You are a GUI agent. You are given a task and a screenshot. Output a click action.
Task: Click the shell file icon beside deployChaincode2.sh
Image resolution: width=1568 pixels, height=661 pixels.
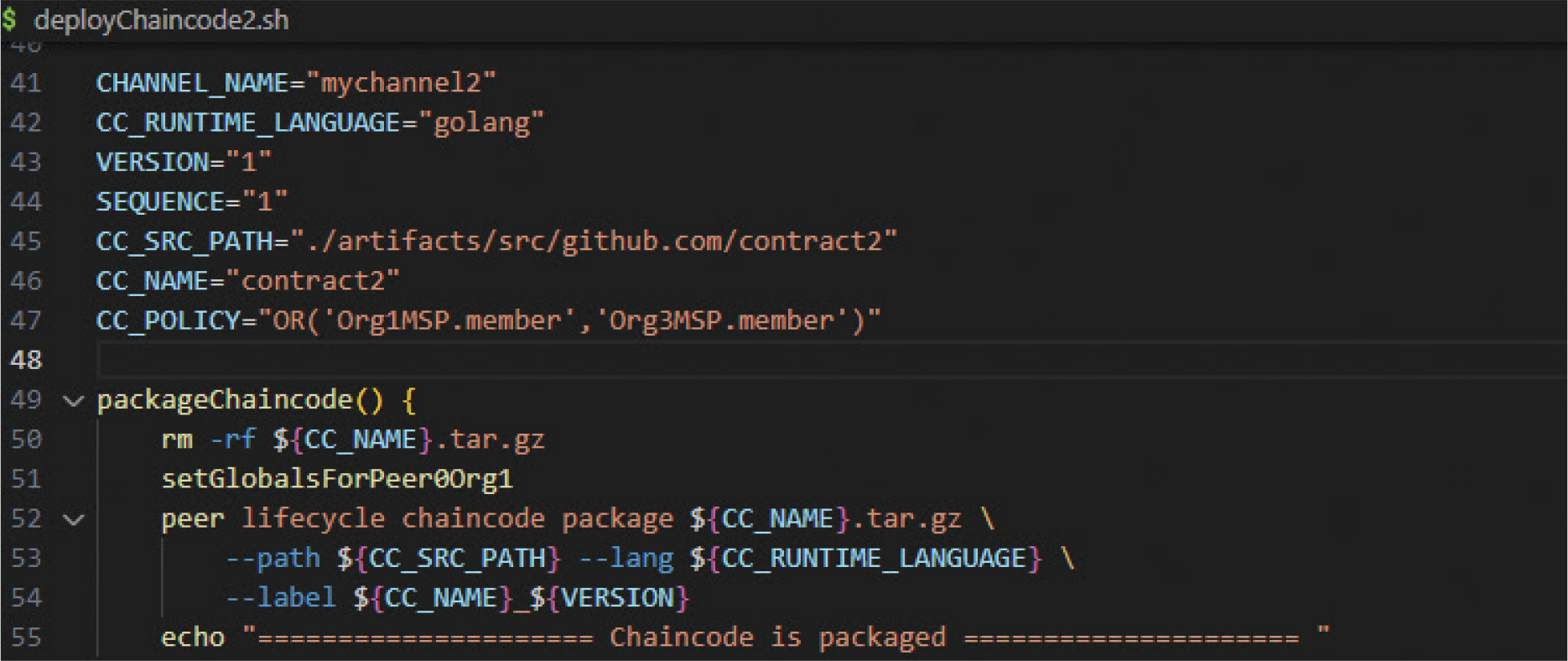[10, 18]
